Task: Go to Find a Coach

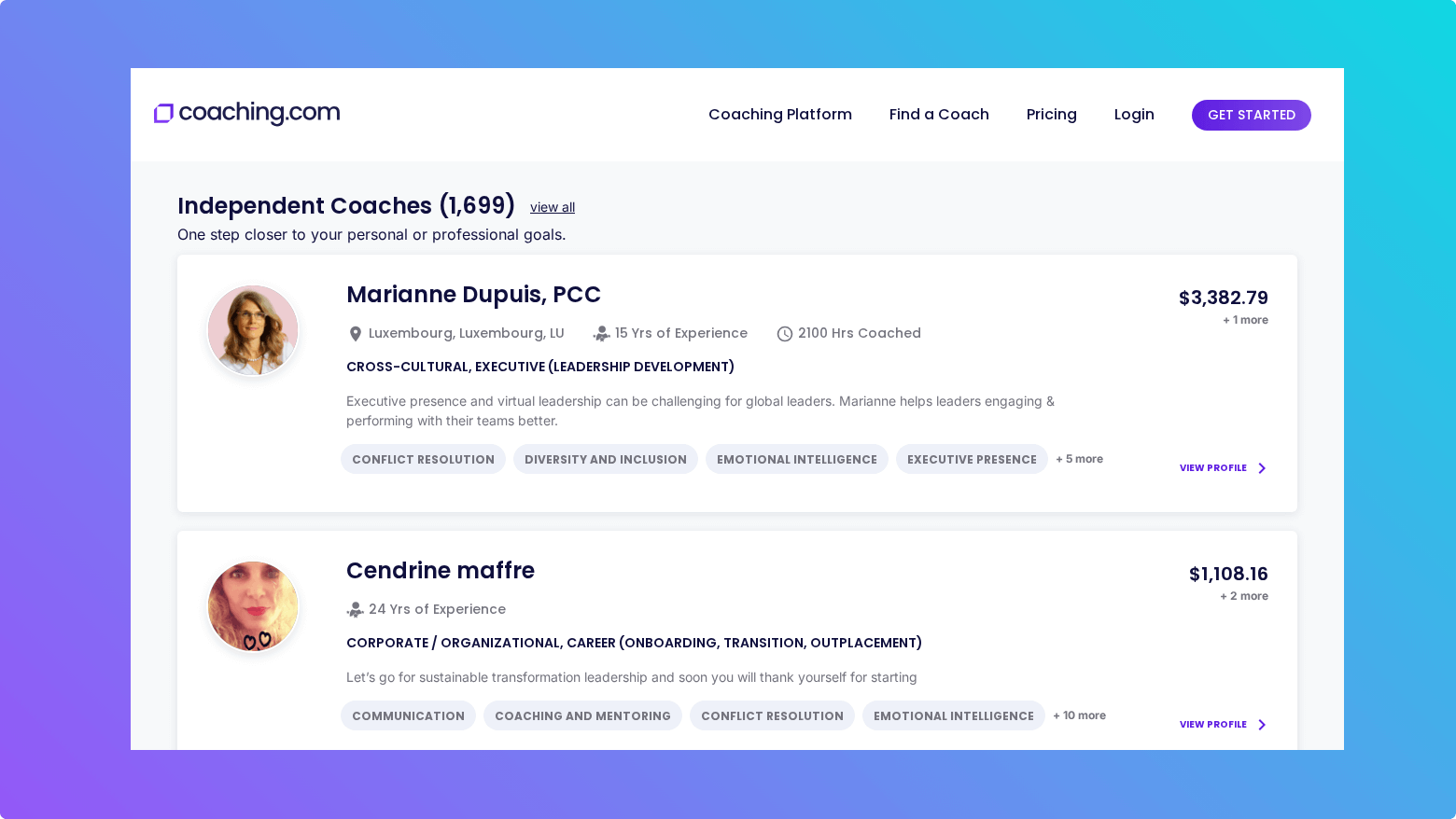Action: [938, 115]
